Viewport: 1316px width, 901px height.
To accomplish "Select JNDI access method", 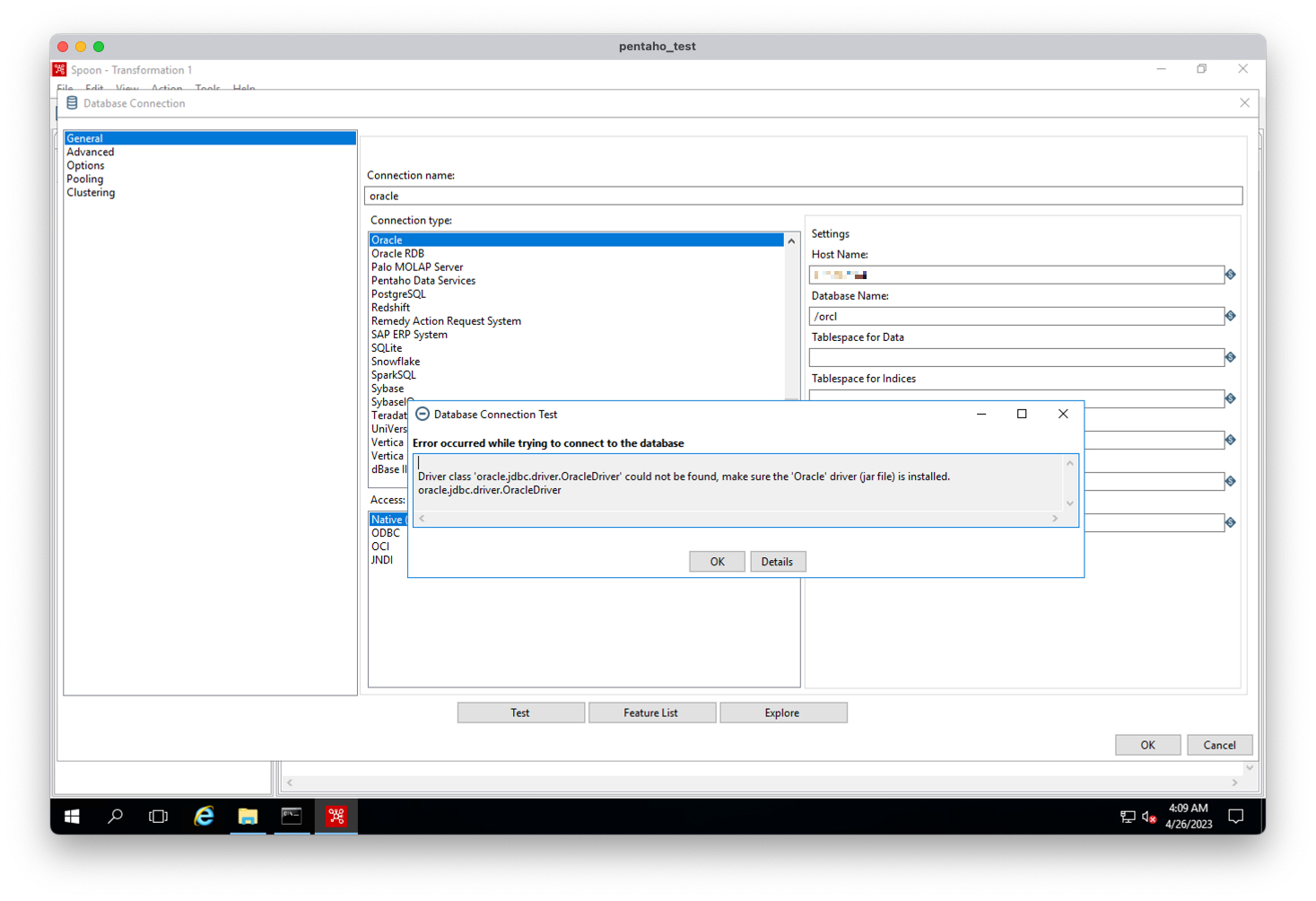I will click(x=382, y=559).
